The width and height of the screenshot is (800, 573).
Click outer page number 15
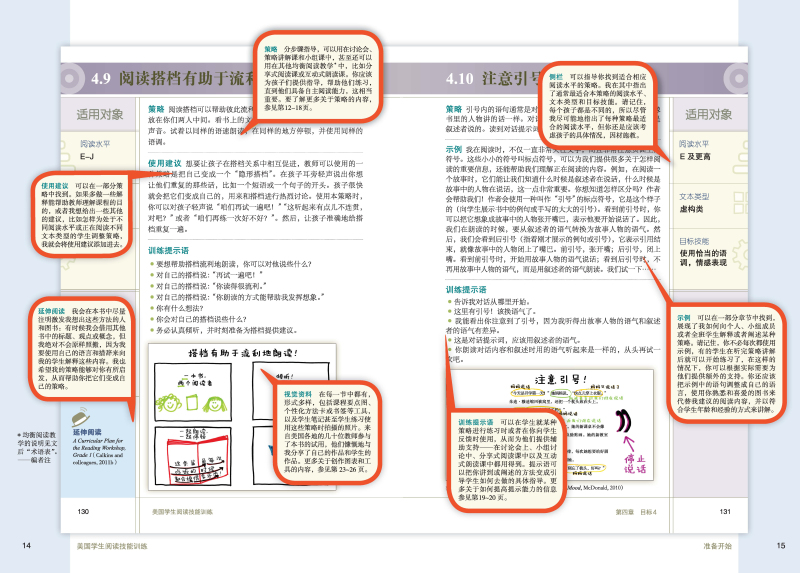[781, 545]
